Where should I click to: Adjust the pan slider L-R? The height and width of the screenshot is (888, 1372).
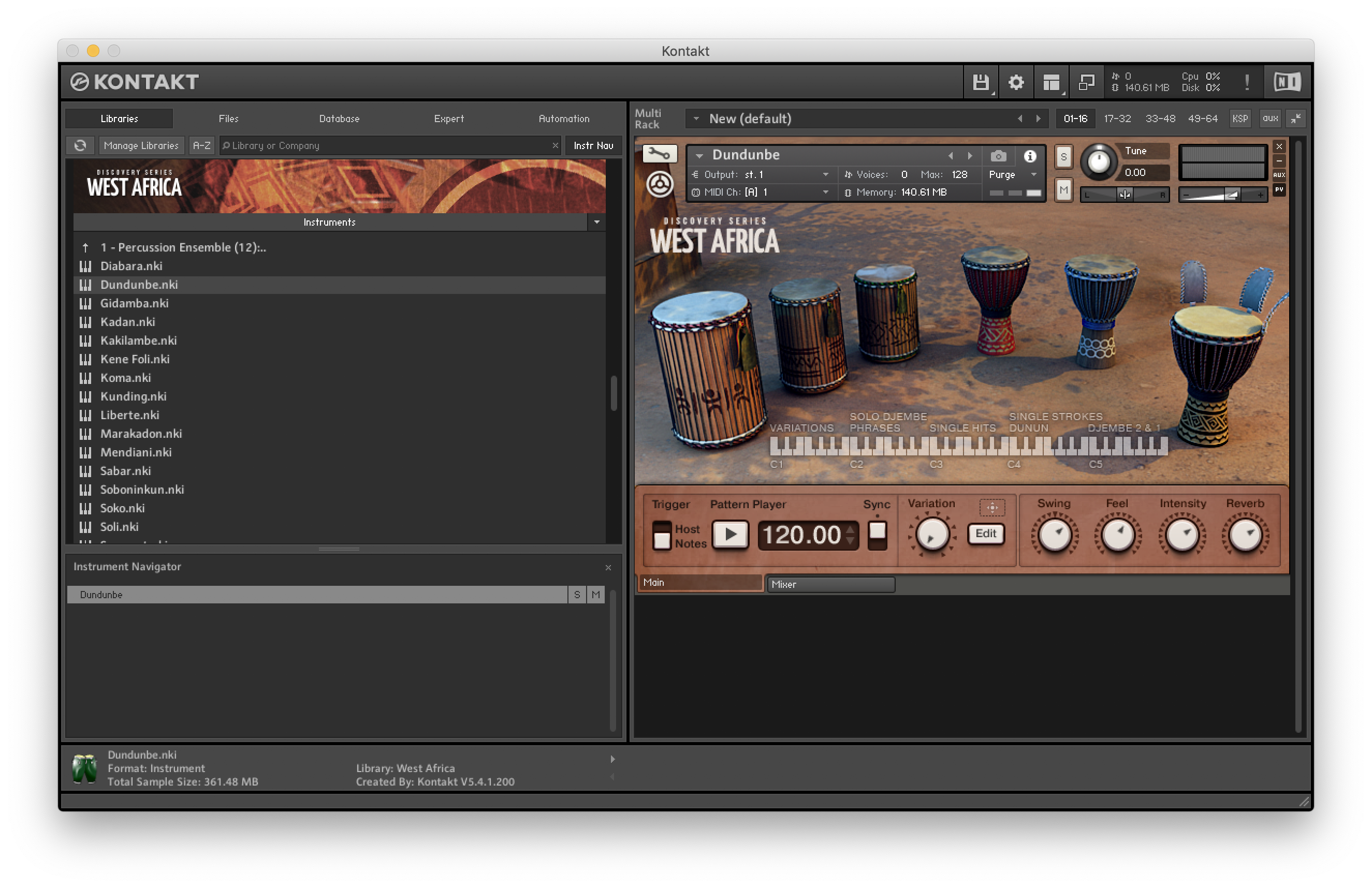point(1124,195)
